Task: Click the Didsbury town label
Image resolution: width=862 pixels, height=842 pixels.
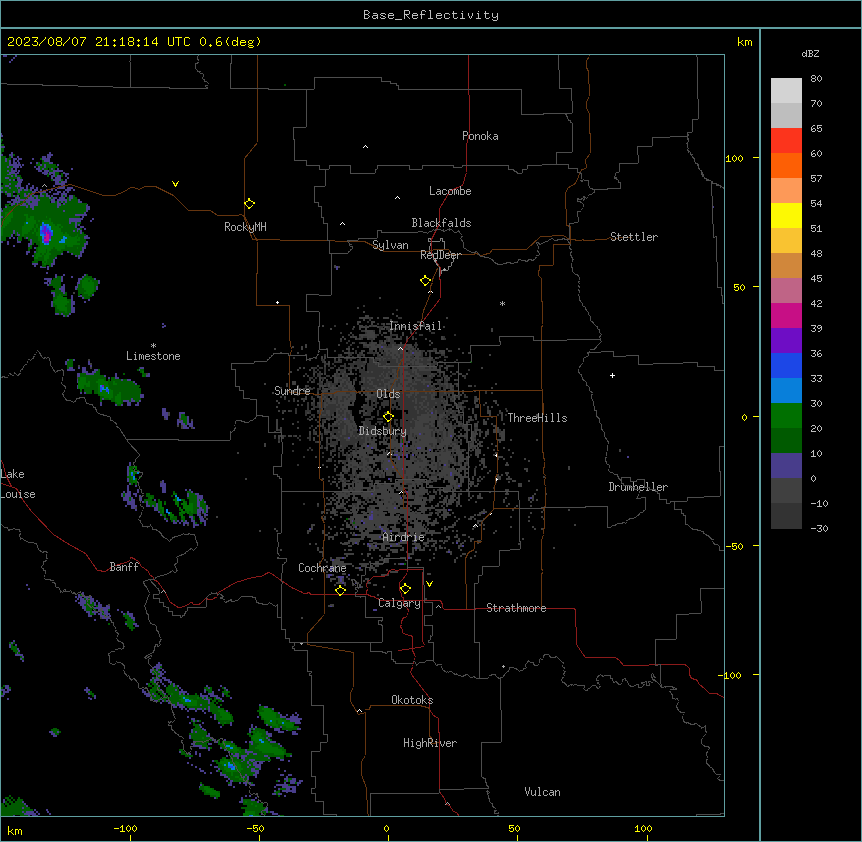Action: [383, 431]
